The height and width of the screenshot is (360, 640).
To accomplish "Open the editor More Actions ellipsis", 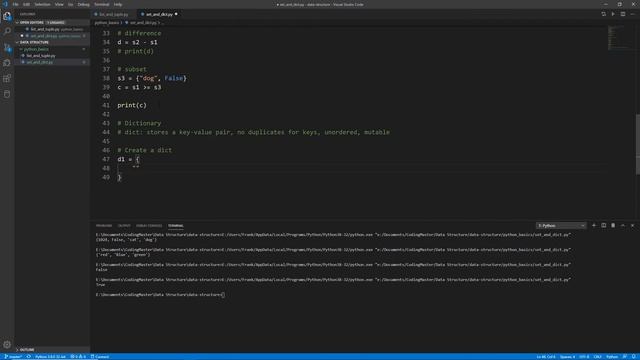I will tap(633, 14).
